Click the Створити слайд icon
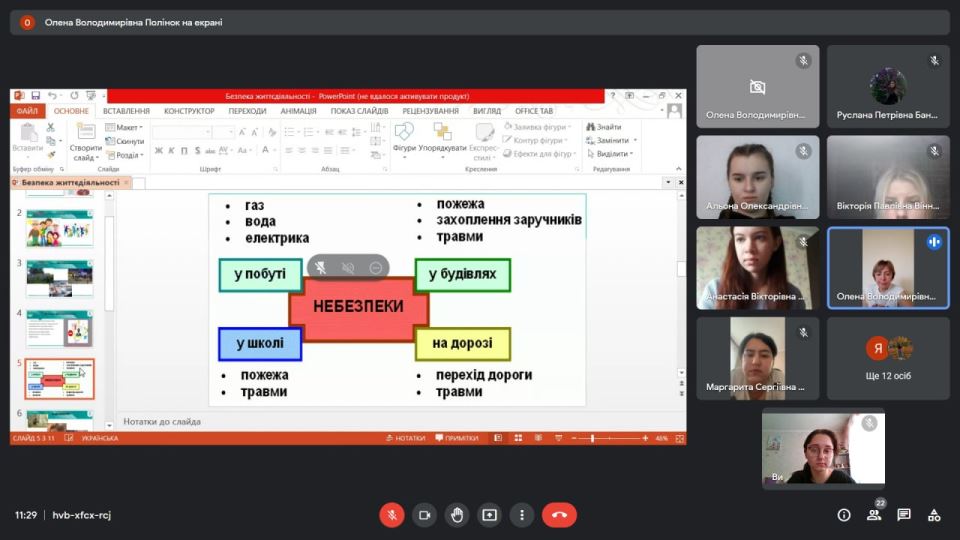The width and height of the screenshot is (960, 540). click(x=85, y=132)
